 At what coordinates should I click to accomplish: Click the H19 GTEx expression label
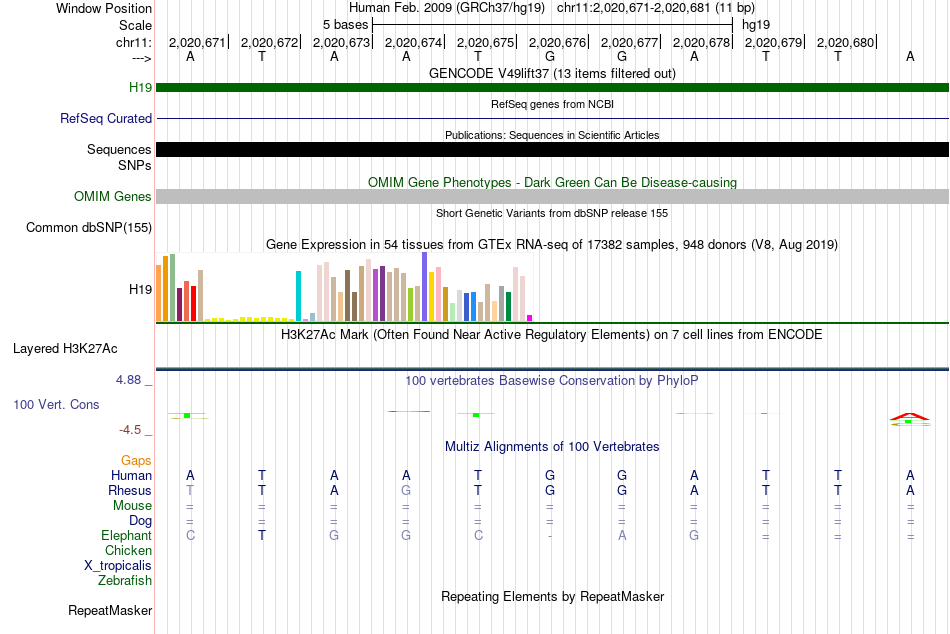pos(140,289)
